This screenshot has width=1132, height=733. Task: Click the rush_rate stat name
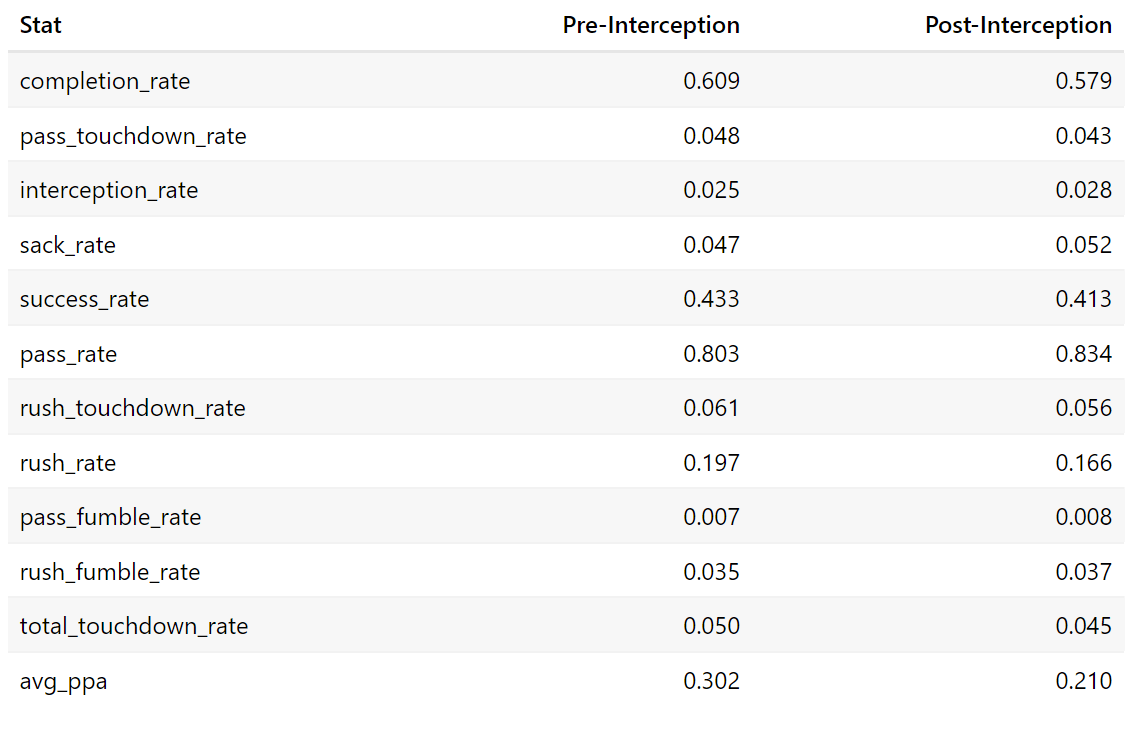click(68, 463)
